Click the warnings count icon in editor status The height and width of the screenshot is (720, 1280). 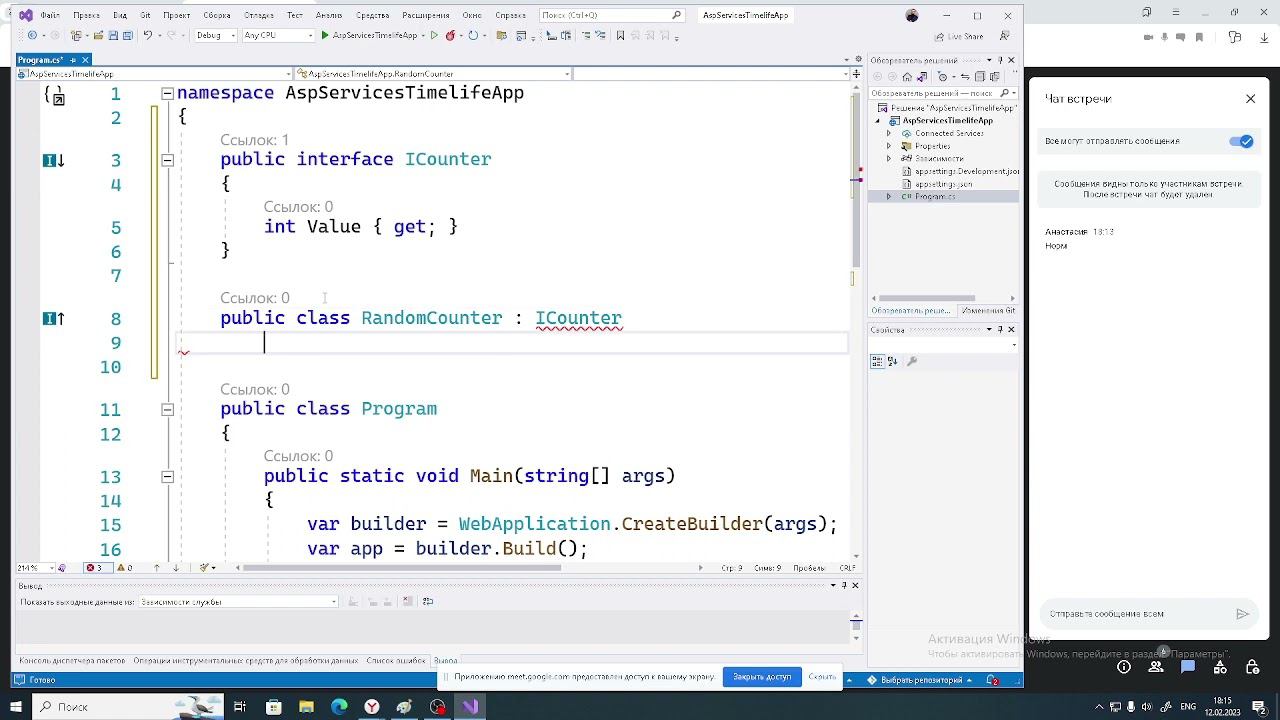coord(123,568)
